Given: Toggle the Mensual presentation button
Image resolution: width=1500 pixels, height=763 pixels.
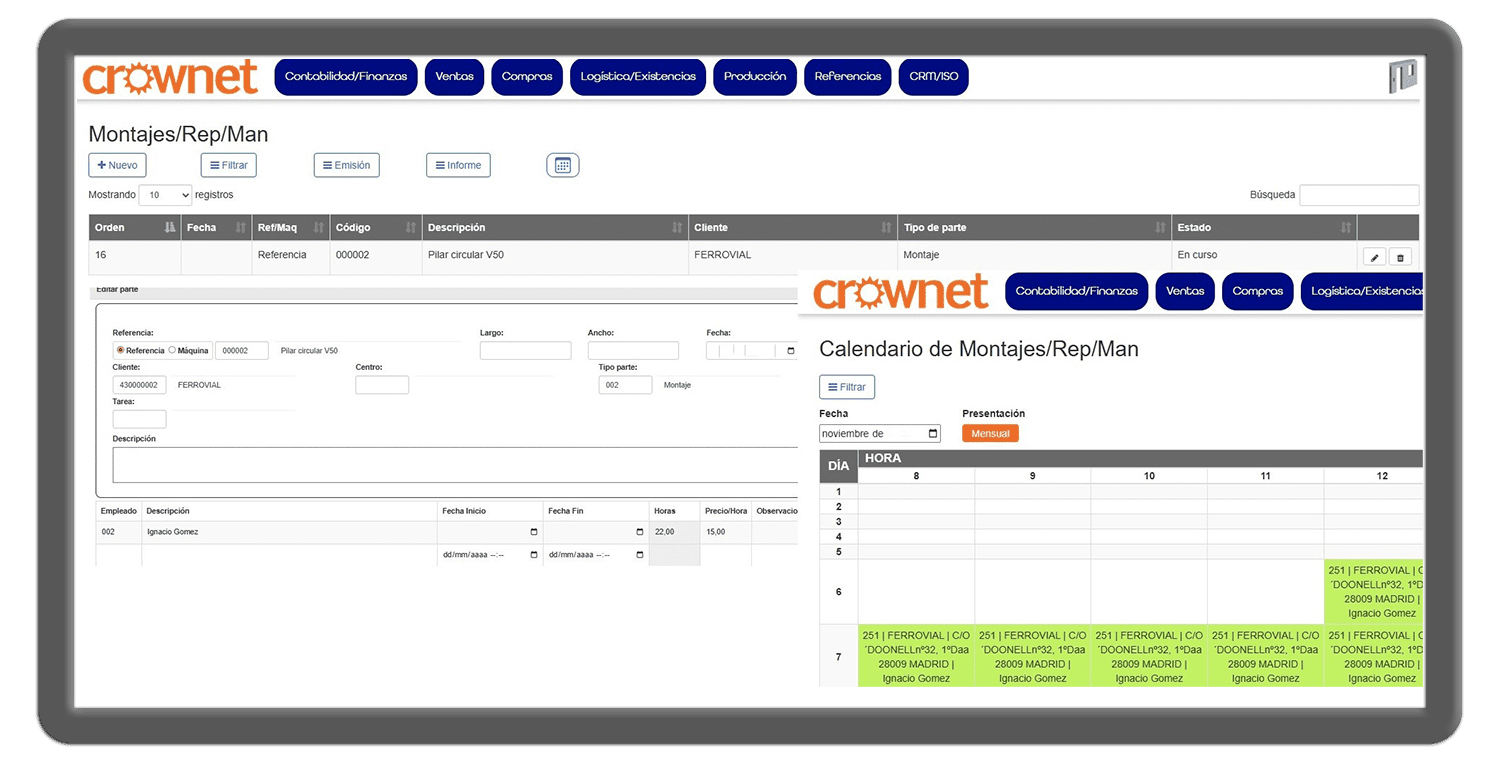Looking at the screenshot, I should coord(990,434).
